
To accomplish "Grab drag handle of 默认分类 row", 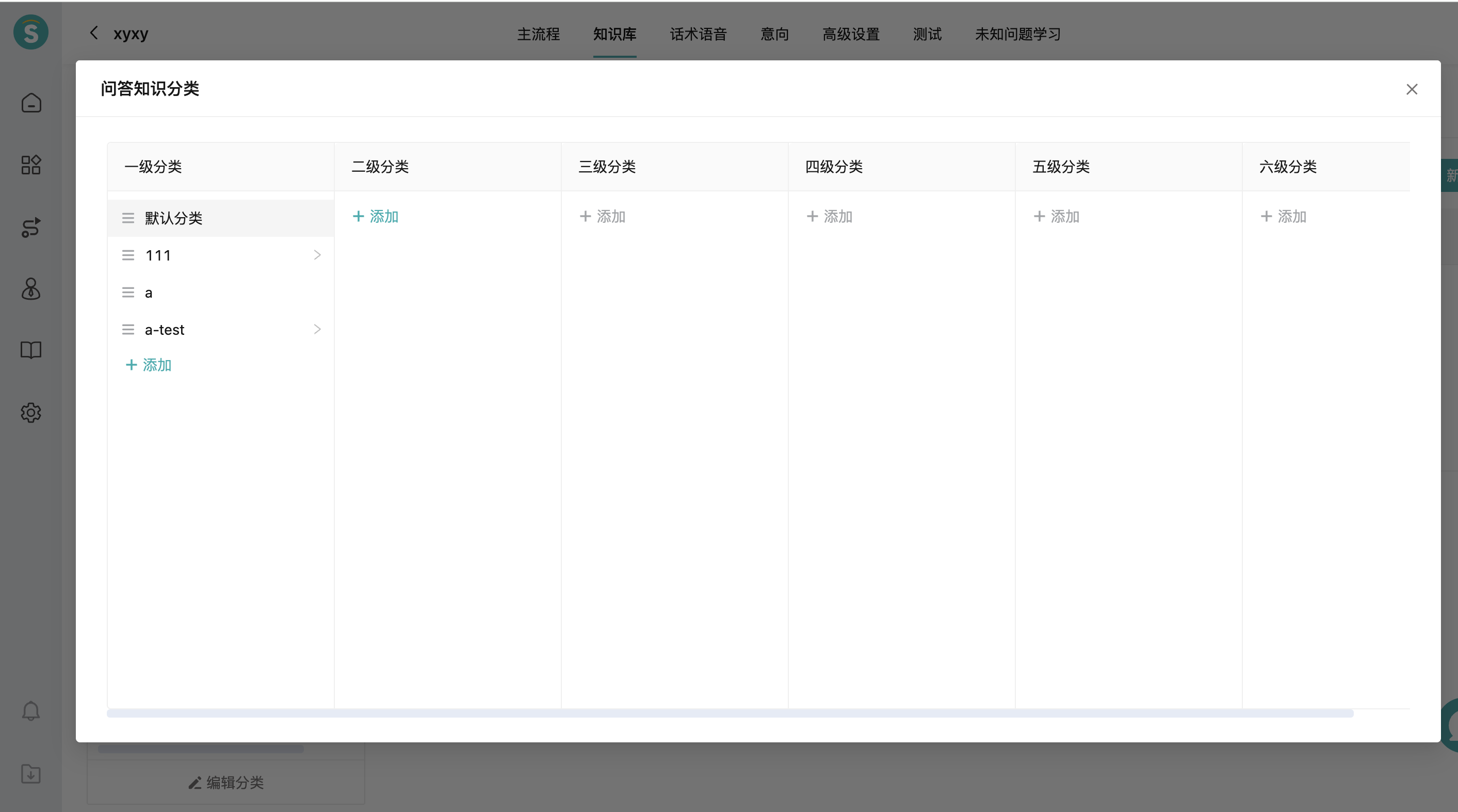I will tap(128, 218).
